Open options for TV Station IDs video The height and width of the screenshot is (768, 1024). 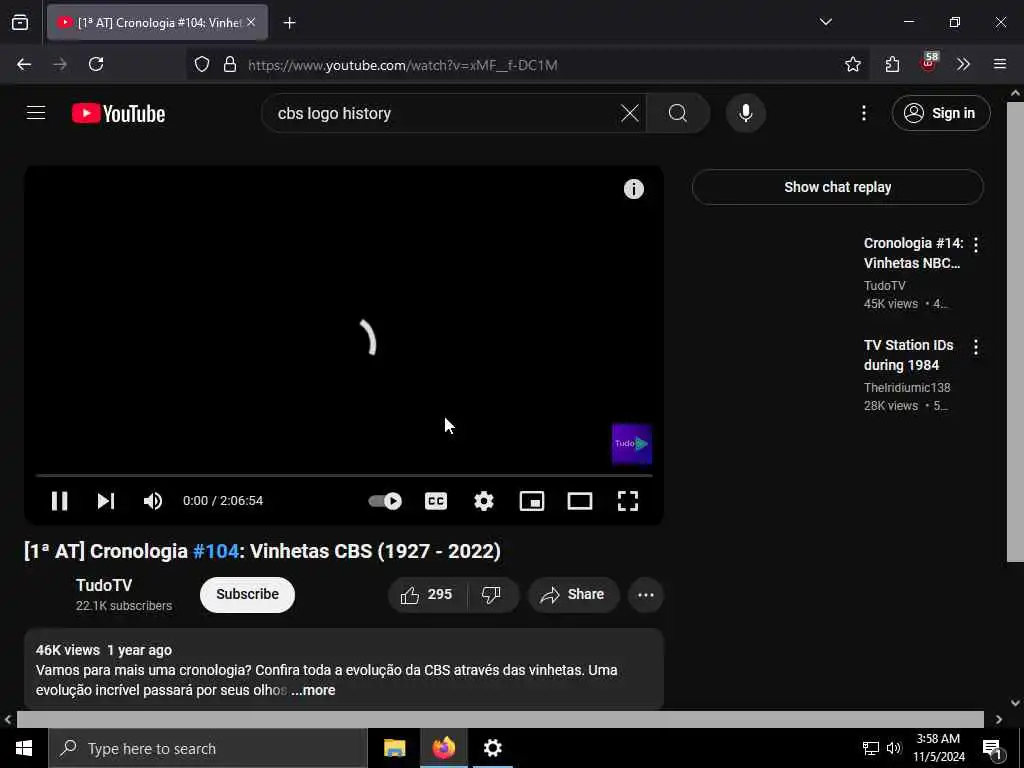click(x=976, y=347)
